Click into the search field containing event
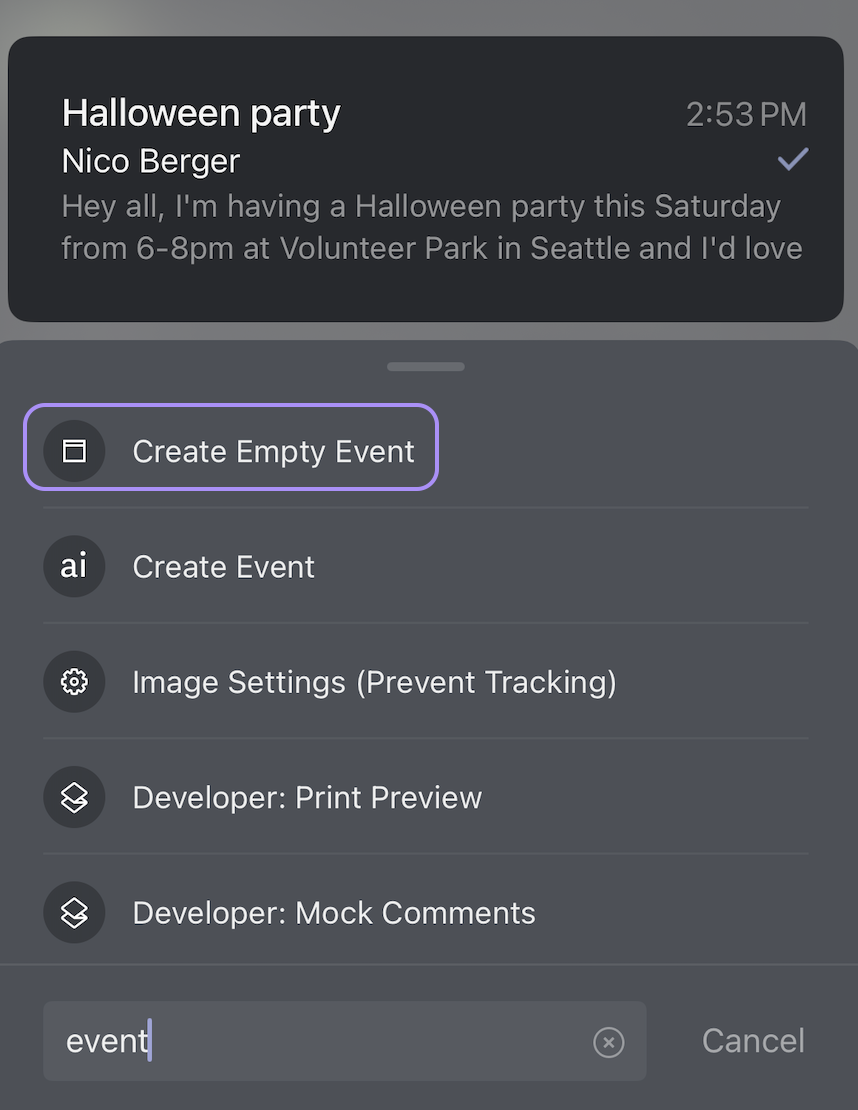Screen dimensions: 858x1110 pos(345,1041)
